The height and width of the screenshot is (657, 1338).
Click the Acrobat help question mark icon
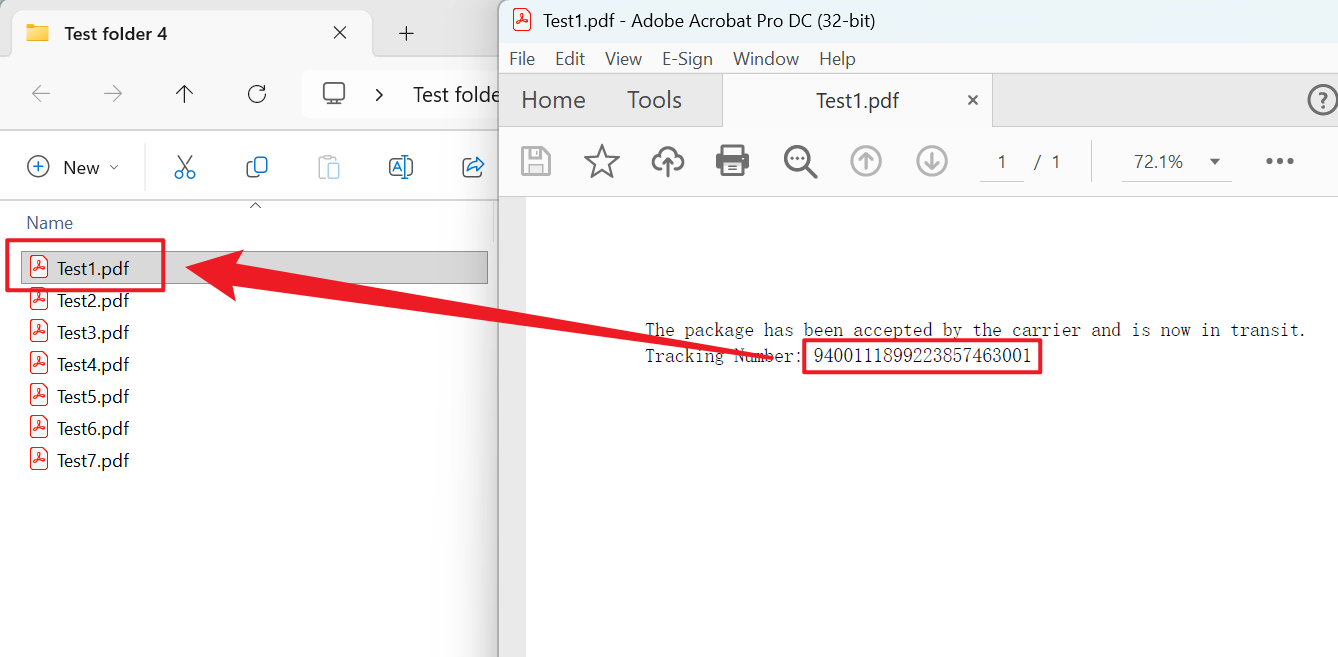coord(1323,100)
